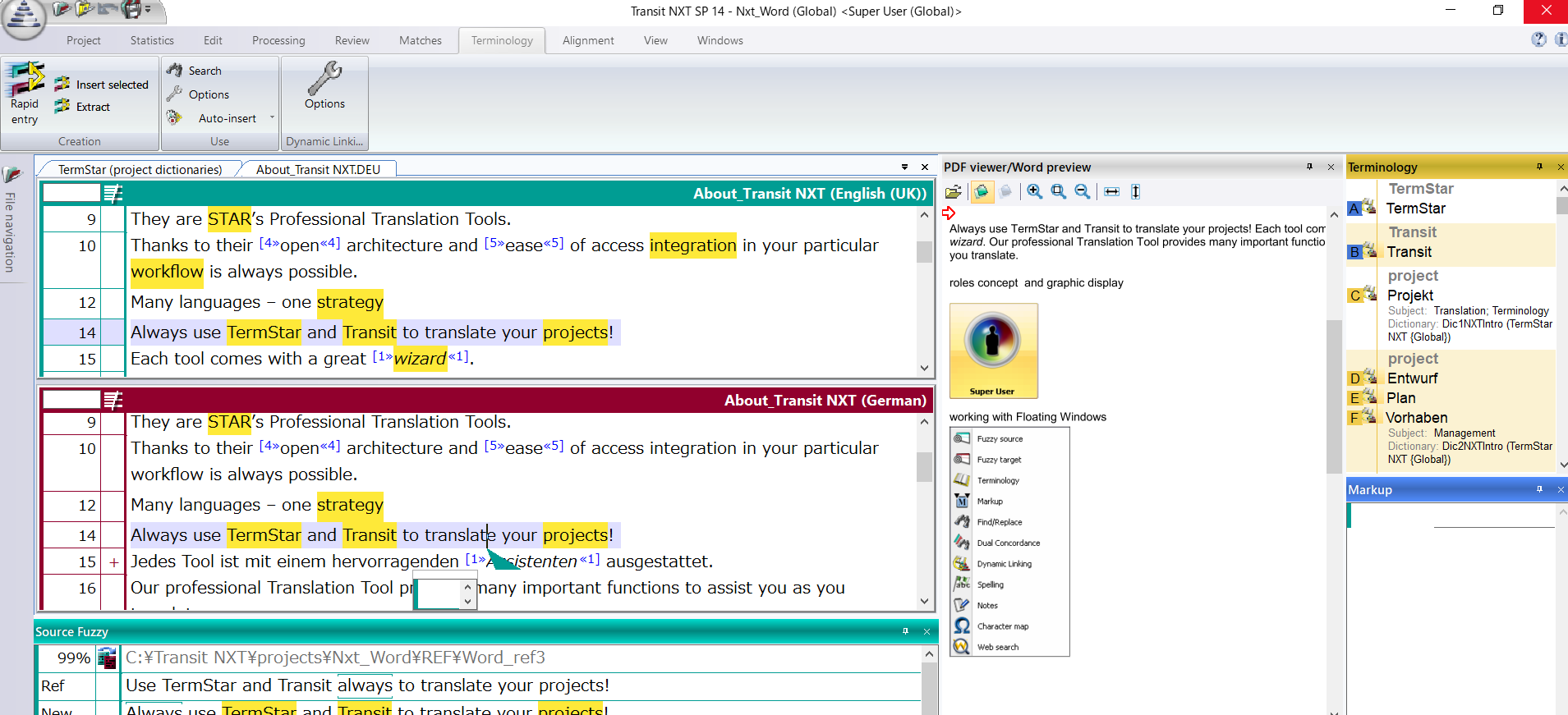The width and height of the screenshot is (1568, 715).
Task: Click the entry icon beside letter A TermStar
Action: pyautogui.click(x=1369, y=206)
